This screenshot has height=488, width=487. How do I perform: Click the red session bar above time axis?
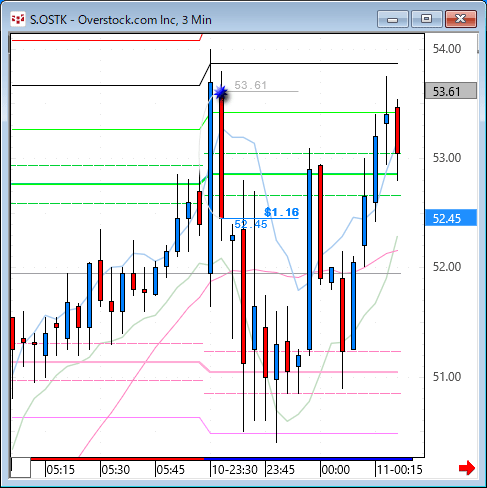click(x=117, y=459)
